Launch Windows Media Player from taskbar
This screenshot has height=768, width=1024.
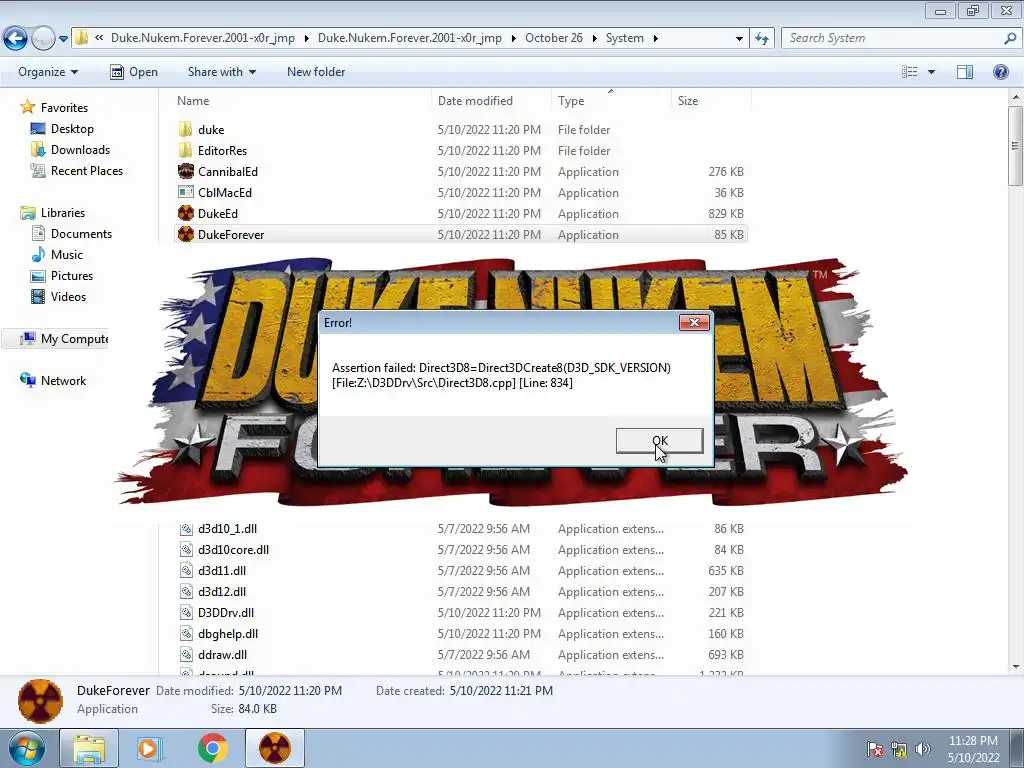pos(150,748)
